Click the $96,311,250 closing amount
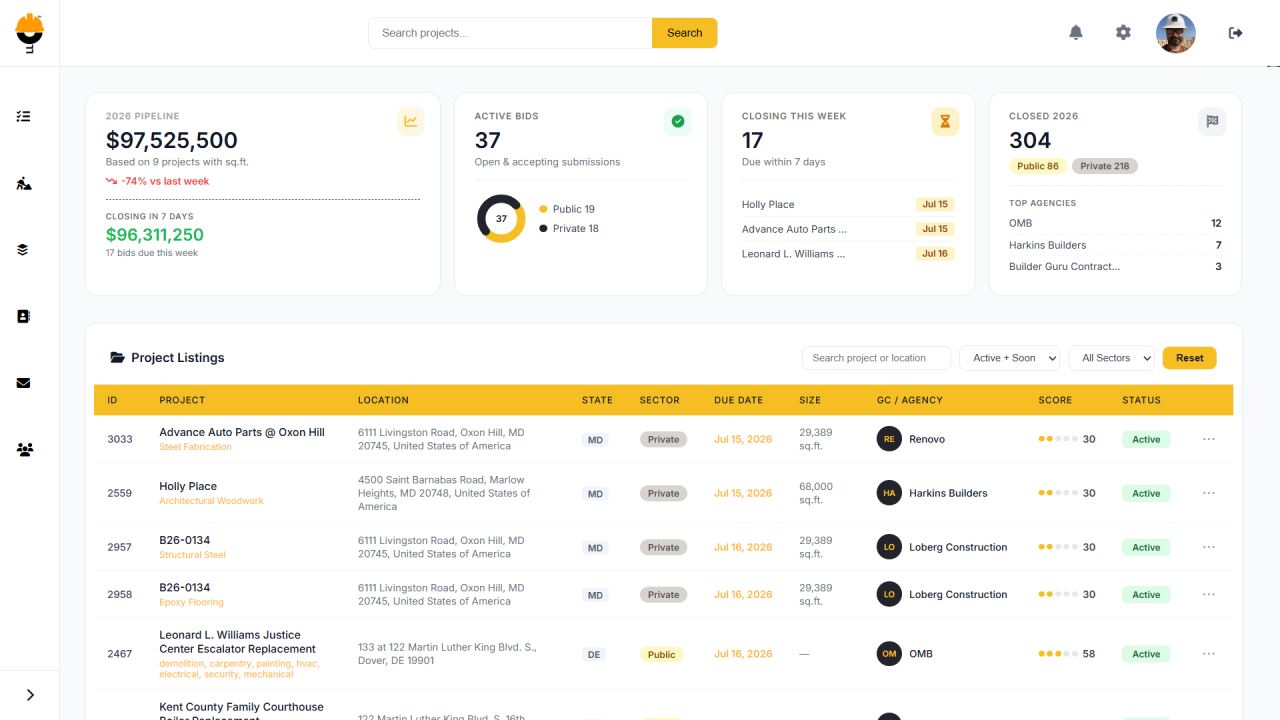 coord(155,235)
